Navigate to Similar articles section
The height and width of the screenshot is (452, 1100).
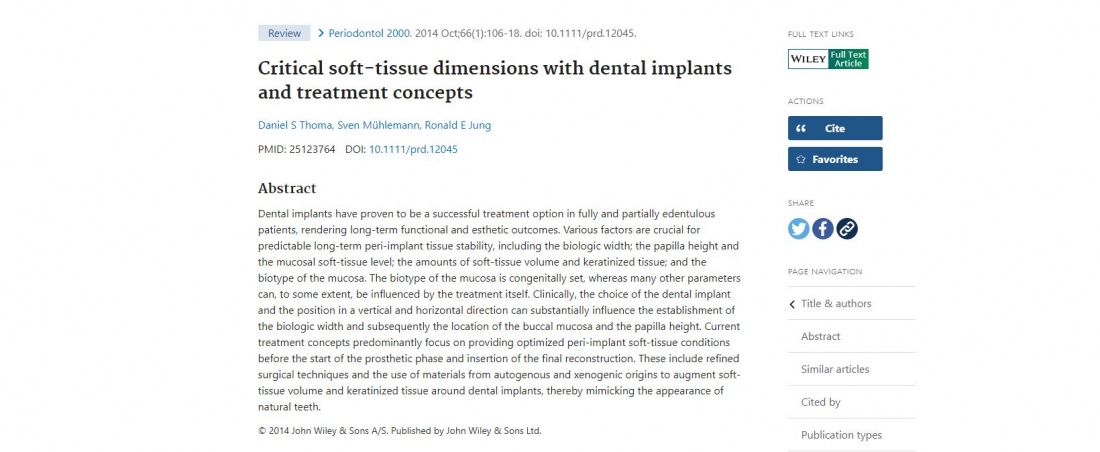[835, 370]
